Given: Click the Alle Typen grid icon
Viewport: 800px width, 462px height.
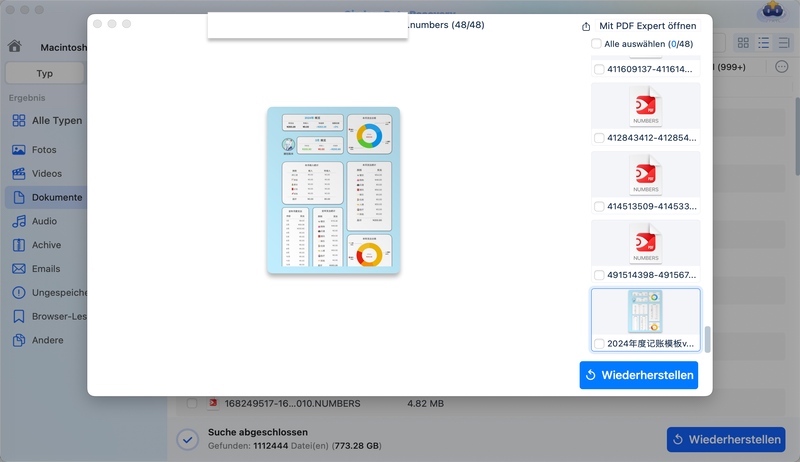Looking at the screenshot, I should (19, 120).
